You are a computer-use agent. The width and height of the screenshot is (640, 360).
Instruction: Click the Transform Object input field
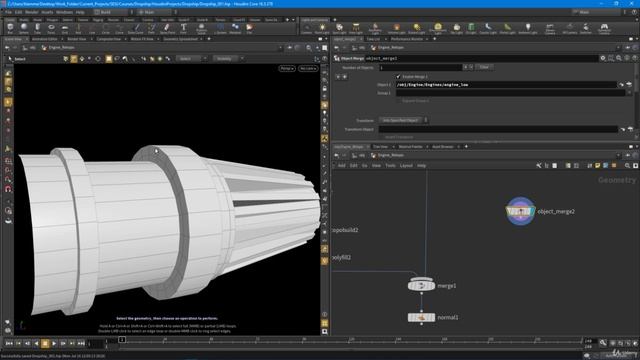(x=498, y=129)
